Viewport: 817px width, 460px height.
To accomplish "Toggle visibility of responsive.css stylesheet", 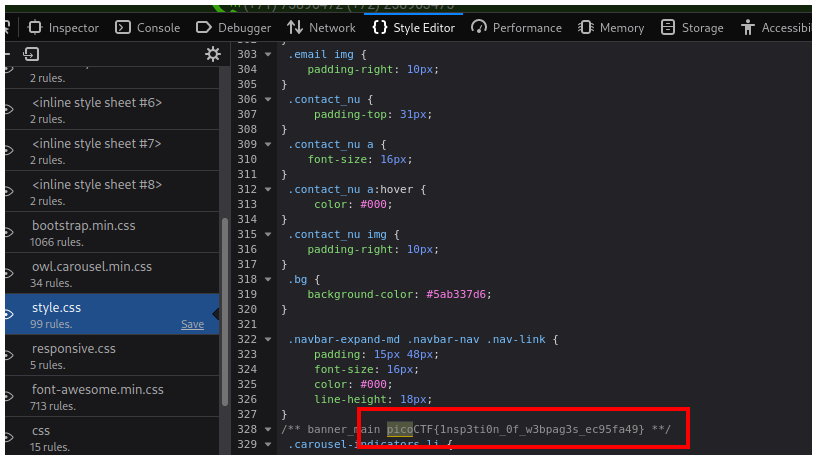I will tap(7, 356).
